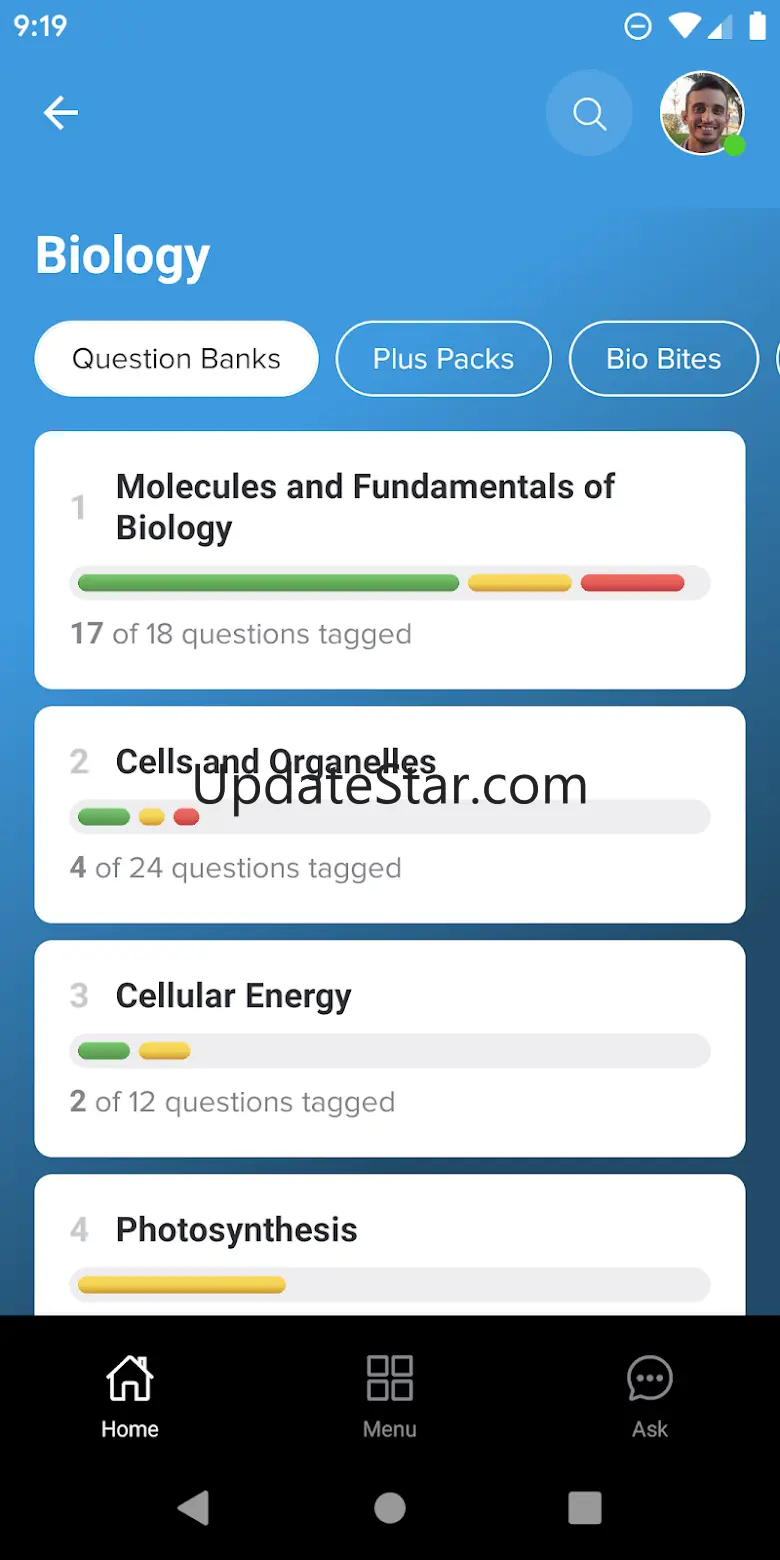Click the Molecules green progress segment

point(268,583)
